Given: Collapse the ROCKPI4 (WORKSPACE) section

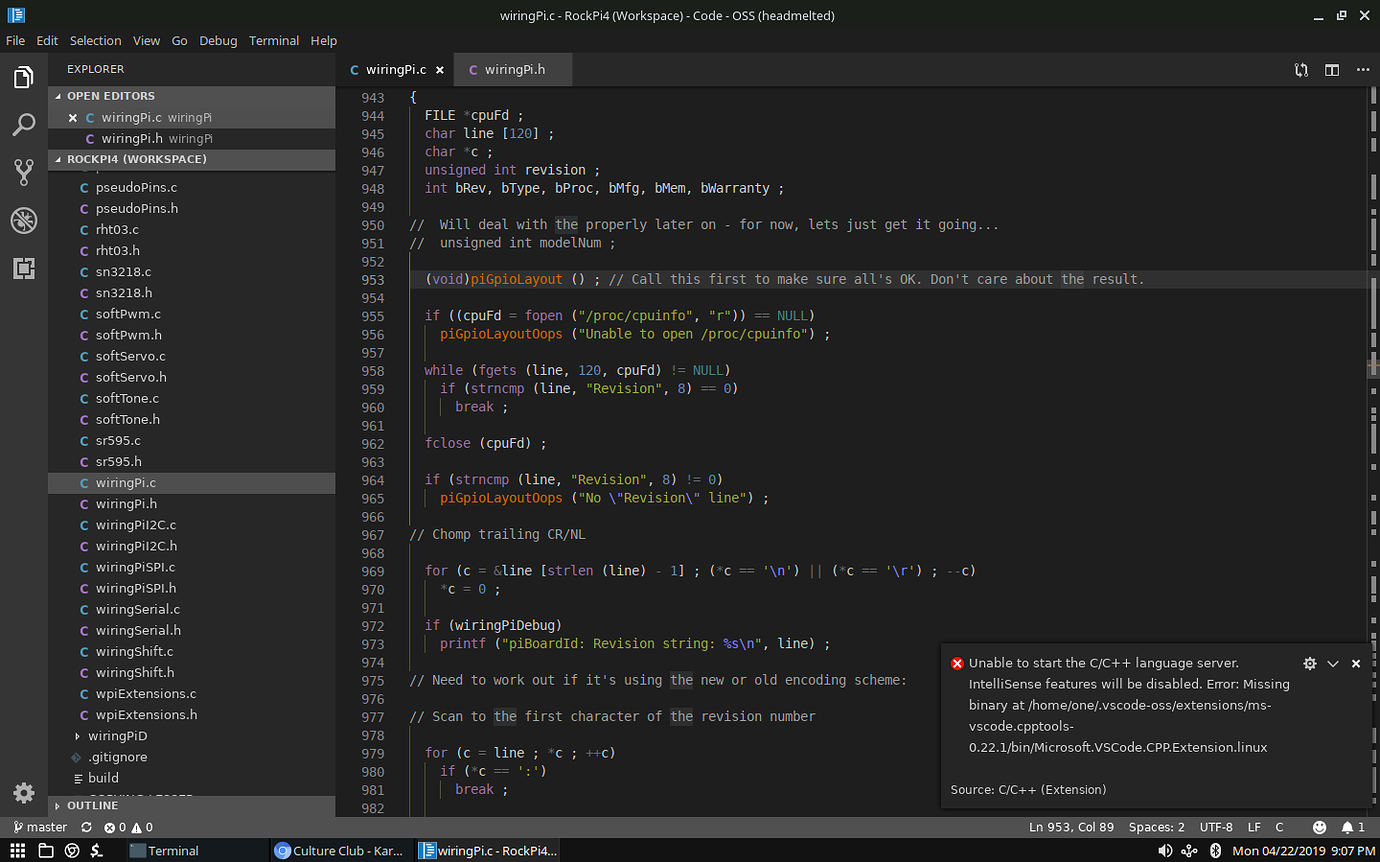Looking at the screenshot, I should [x=192, y=159].
